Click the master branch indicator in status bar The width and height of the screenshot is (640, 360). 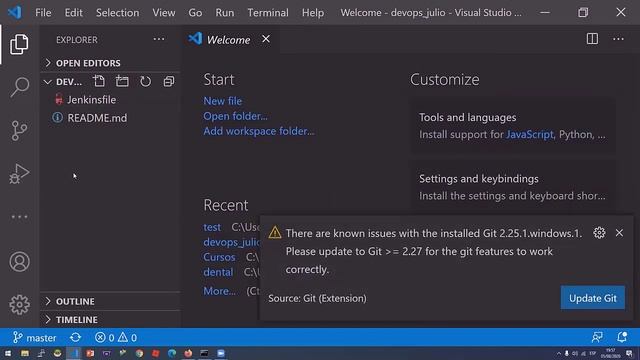[34, 338]
